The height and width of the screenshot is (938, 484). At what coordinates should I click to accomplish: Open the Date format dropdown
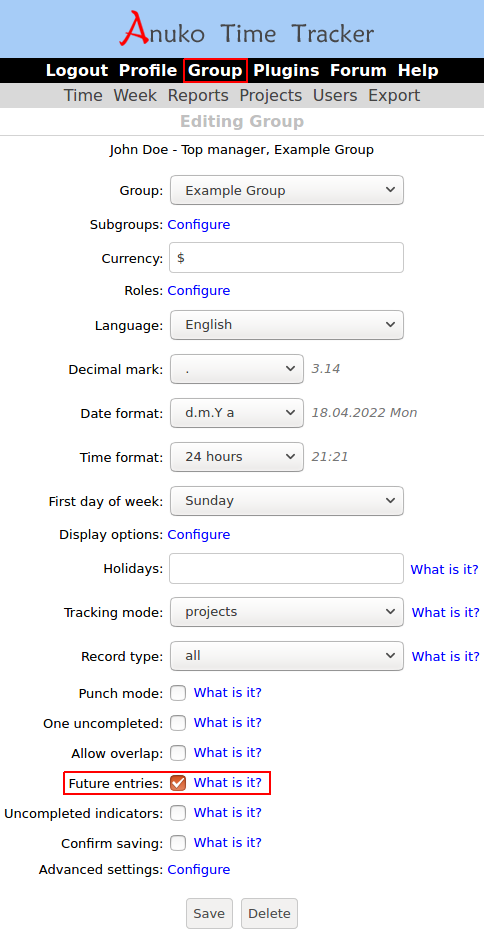pos(236,413)
